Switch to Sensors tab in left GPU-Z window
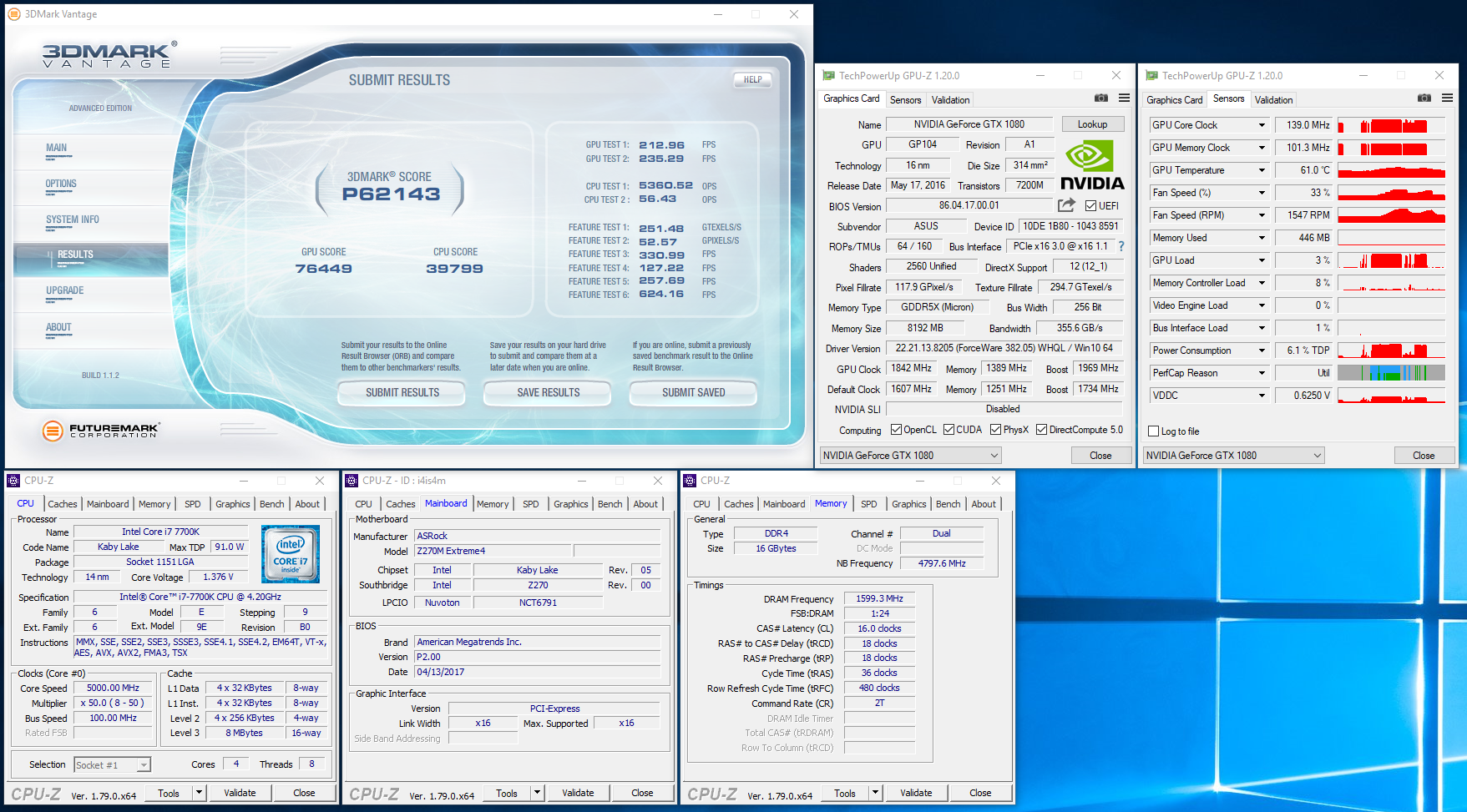This screenshot has height=812, width=1467. click(906, 100)
